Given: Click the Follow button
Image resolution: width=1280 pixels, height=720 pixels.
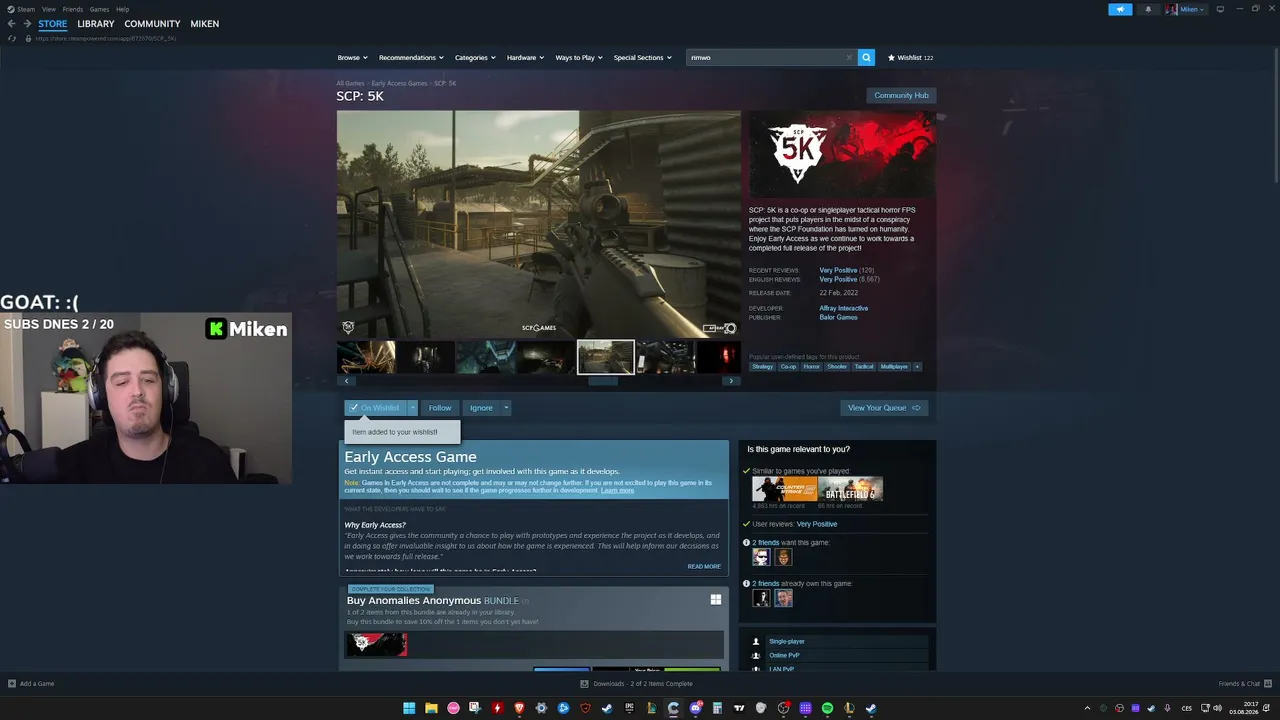Looking at the screenshot, I should click(440, 408).
